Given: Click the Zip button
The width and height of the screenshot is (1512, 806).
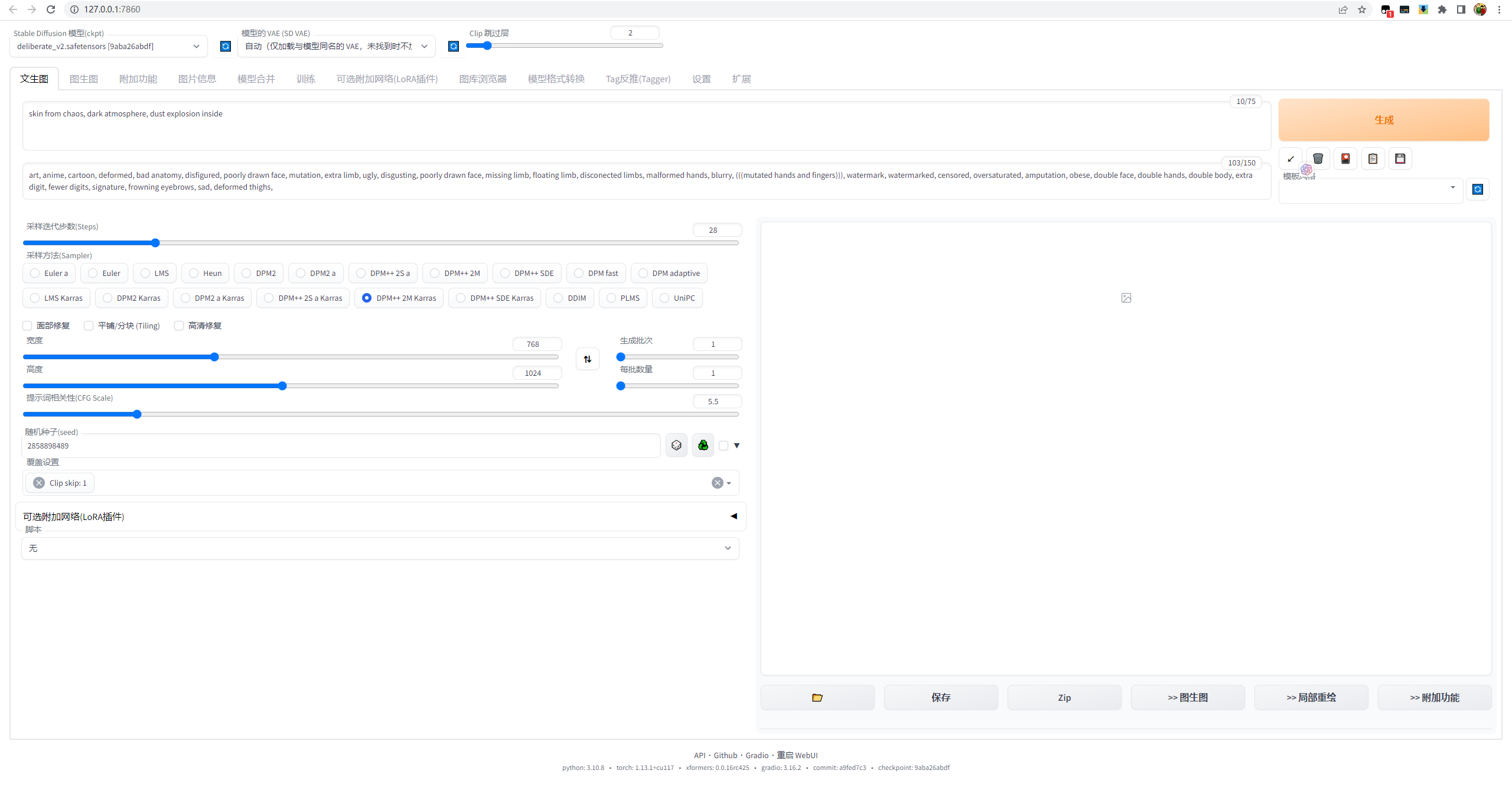Looking at the screenshot, I should (x=1064, y=697).
